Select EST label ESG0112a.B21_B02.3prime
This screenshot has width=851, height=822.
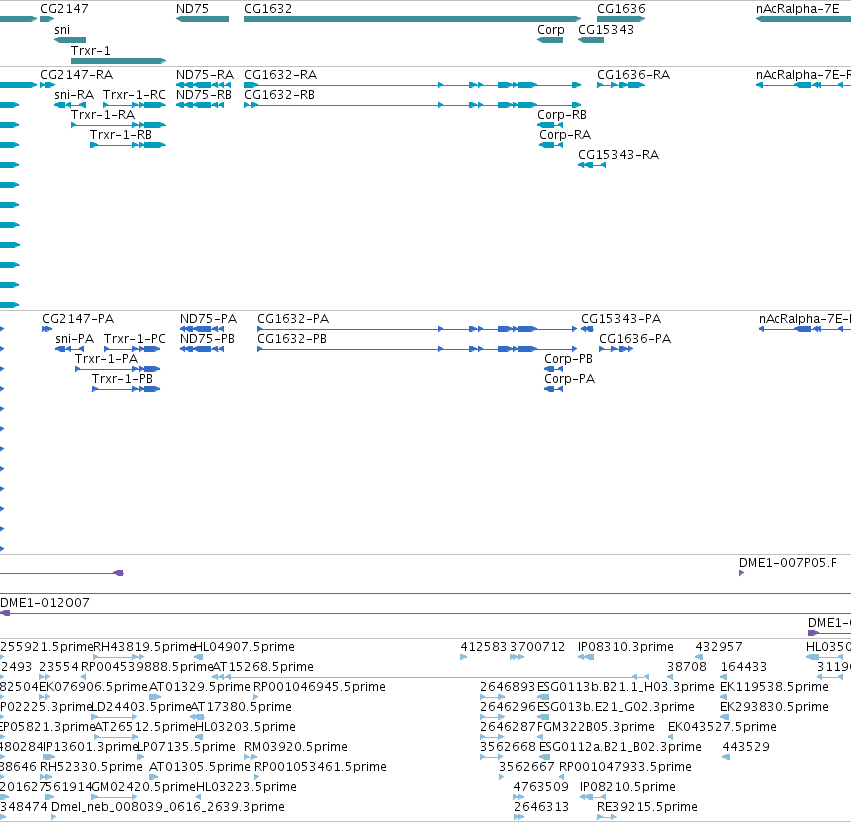pyautogui.click(x=620, y=747)
